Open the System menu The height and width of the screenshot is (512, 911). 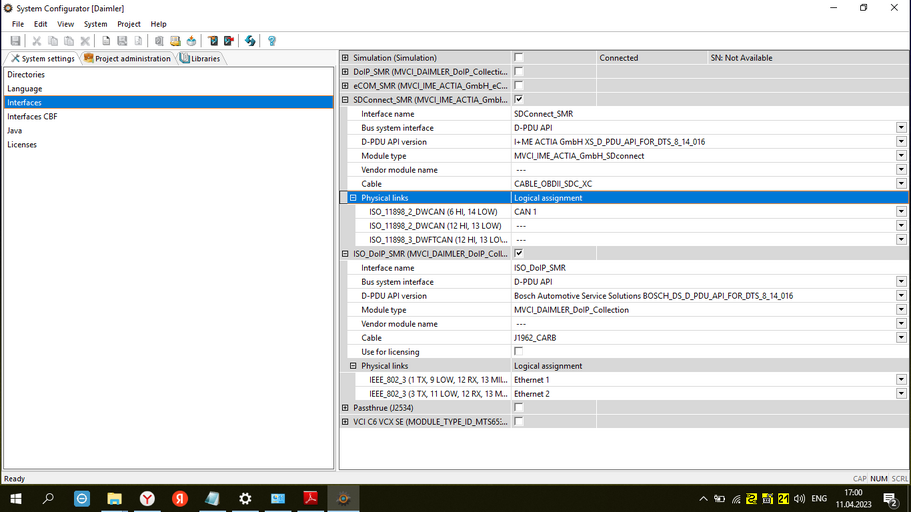pos(95,24)
